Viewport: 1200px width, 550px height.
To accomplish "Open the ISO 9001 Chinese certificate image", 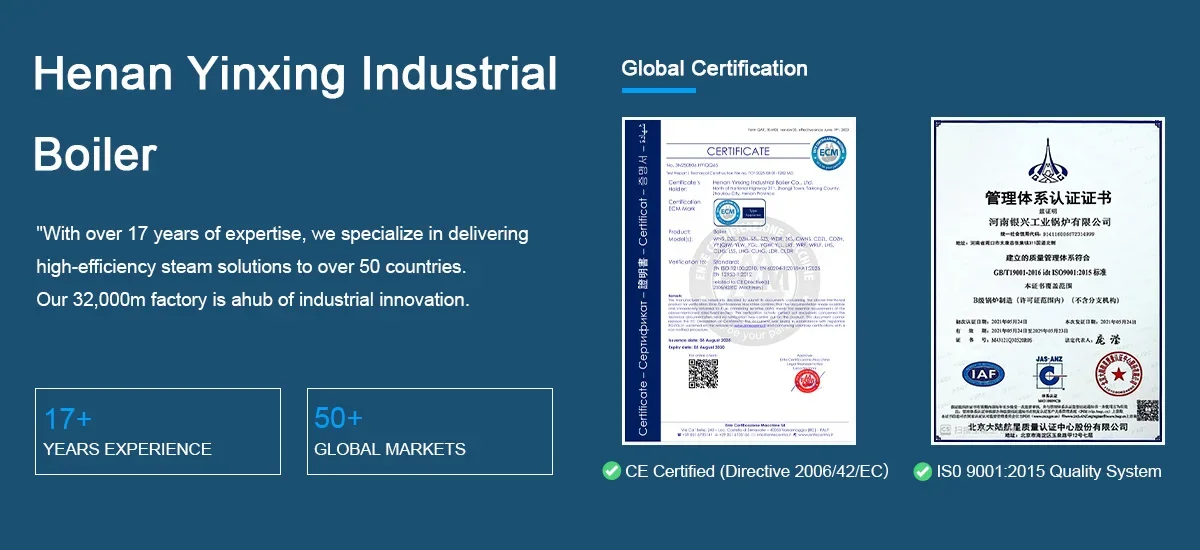I will (1049, 281).
